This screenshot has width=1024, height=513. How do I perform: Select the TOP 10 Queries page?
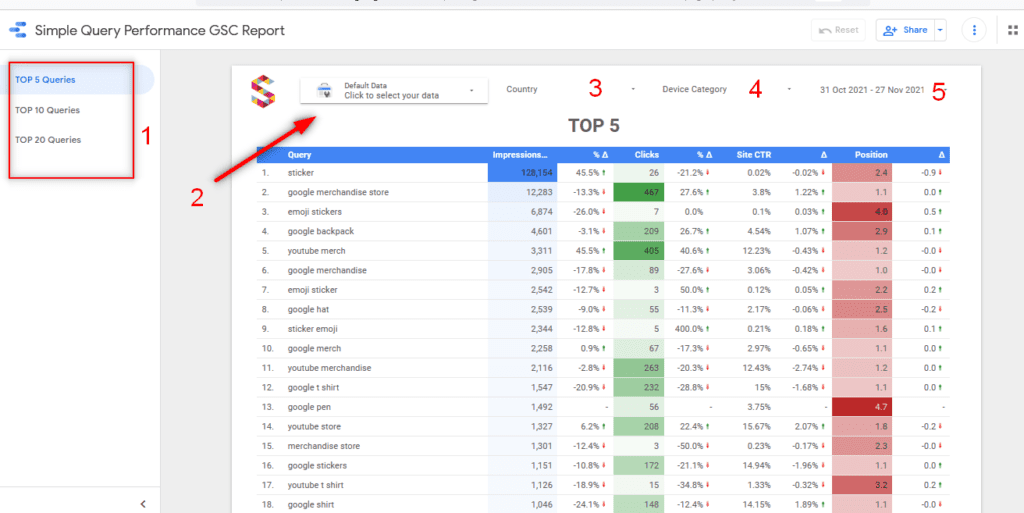coord(47,110)
